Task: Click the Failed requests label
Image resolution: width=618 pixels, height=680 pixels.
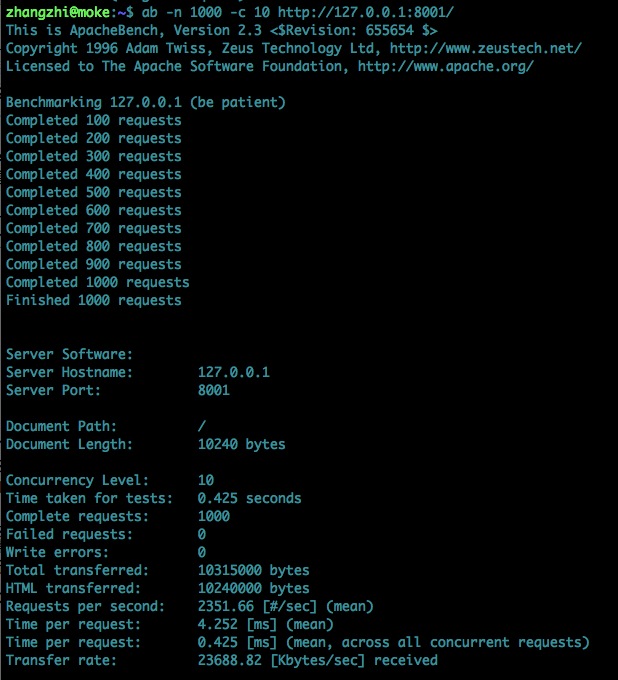Action: coord(69,534)
